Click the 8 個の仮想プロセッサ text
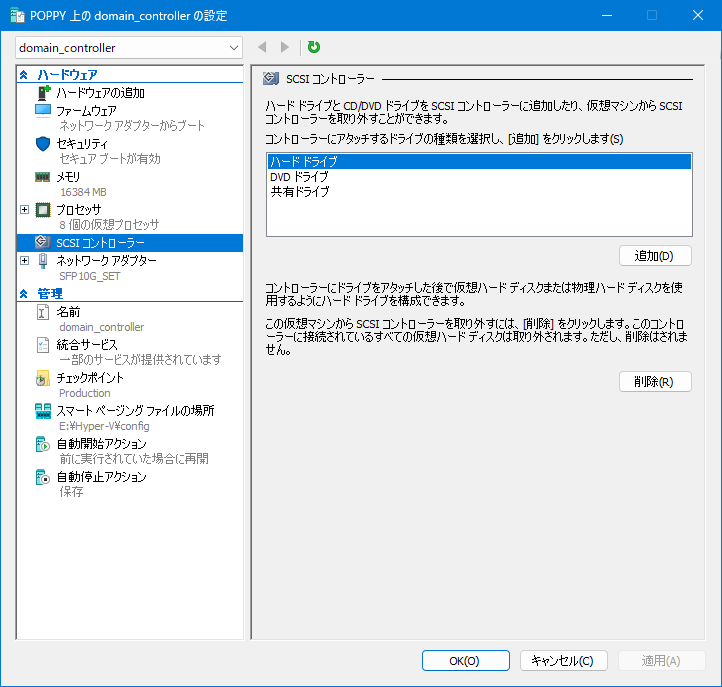Viewport: 722px width, 687px height. pos(109,225)
